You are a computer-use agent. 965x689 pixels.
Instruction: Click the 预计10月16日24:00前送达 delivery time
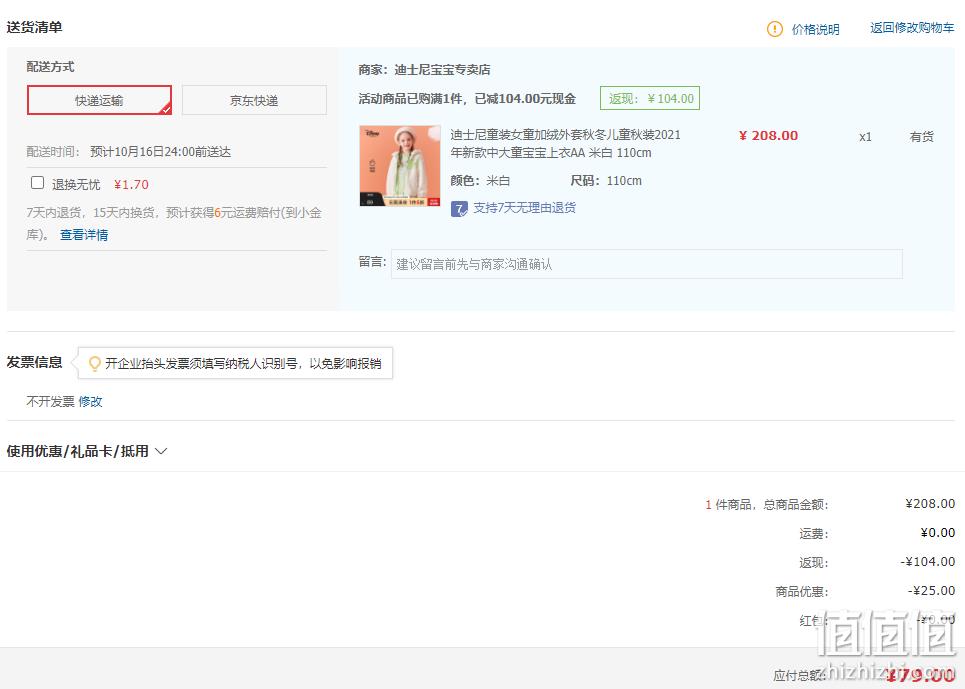(x=161, y=151)
